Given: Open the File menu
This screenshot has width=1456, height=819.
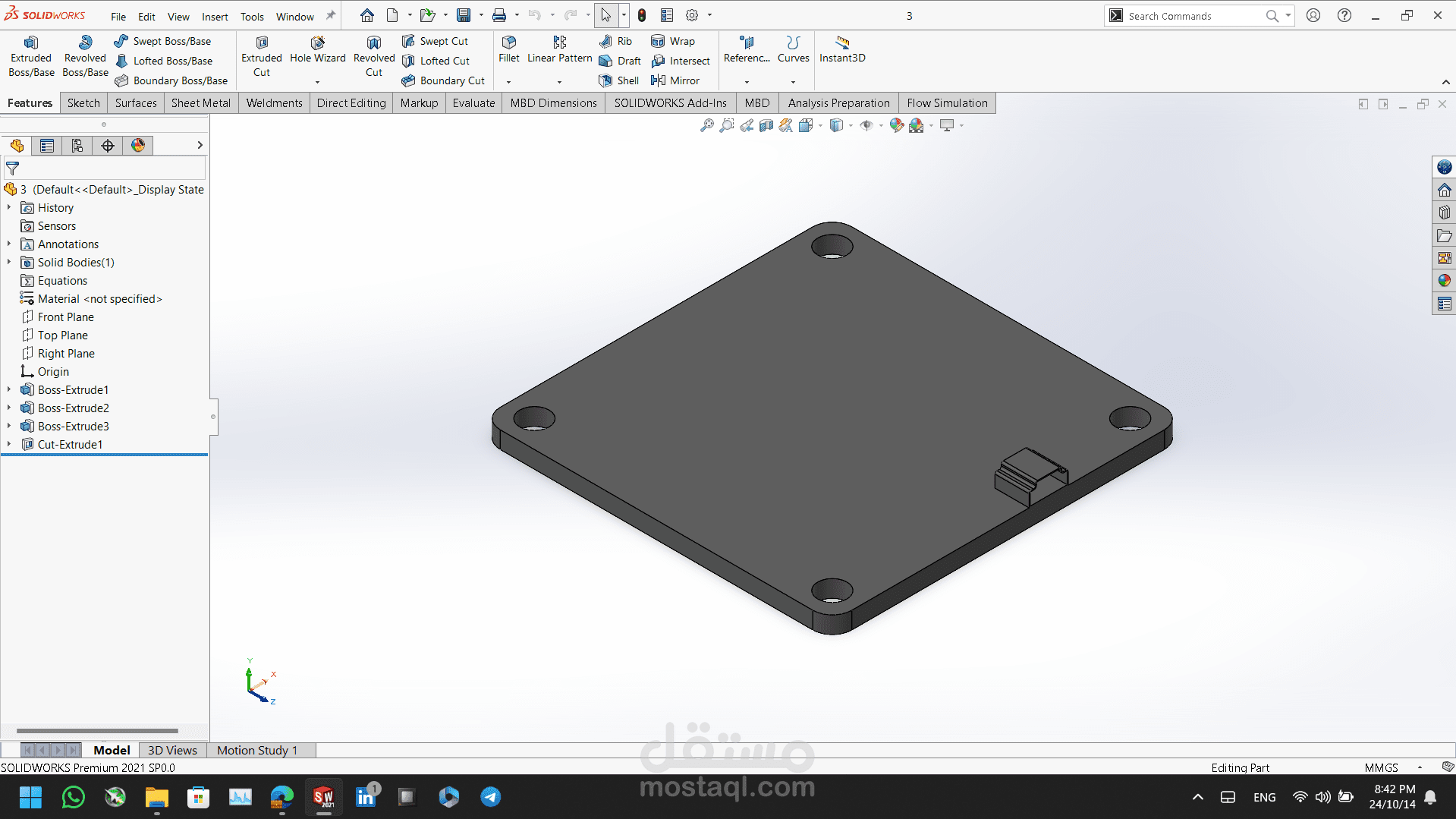Looking at the screenshot, I should [x=118, y=17].
